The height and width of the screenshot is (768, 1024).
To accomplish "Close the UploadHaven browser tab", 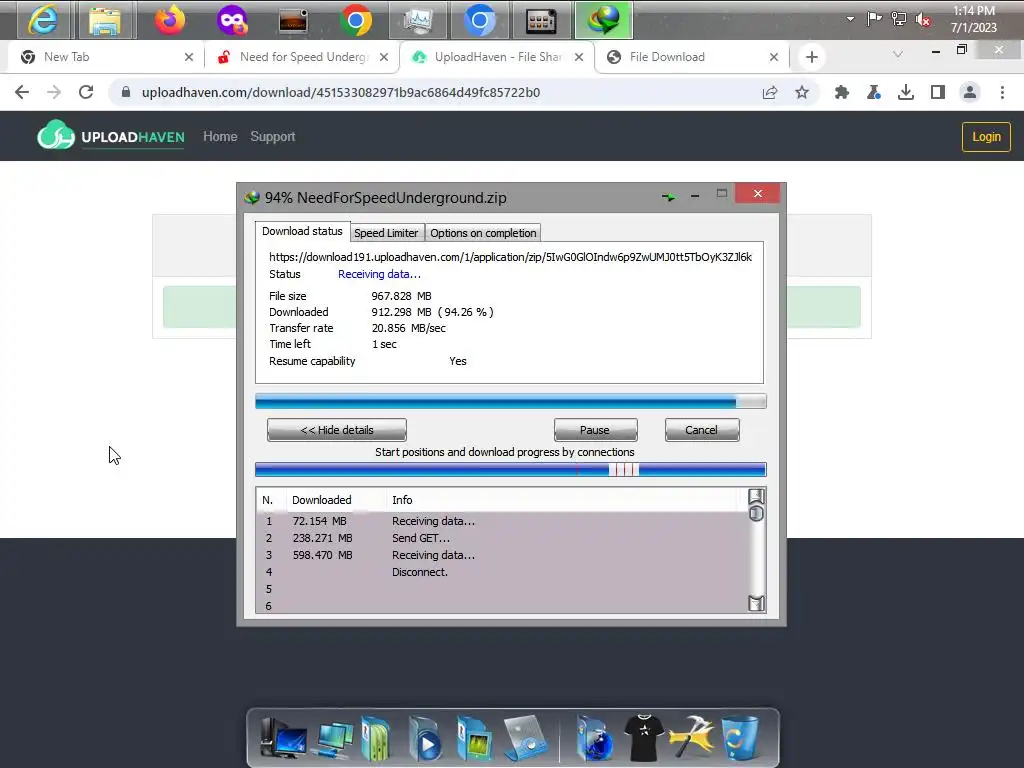I will pyautogui.click(x=579, y=57).
